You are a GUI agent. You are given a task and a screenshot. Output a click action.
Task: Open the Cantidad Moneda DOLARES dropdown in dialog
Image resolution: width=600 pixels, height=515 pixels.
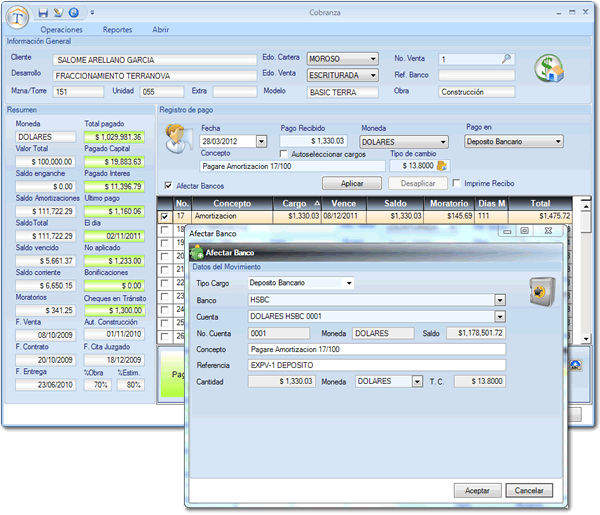(x=417, y=381)
